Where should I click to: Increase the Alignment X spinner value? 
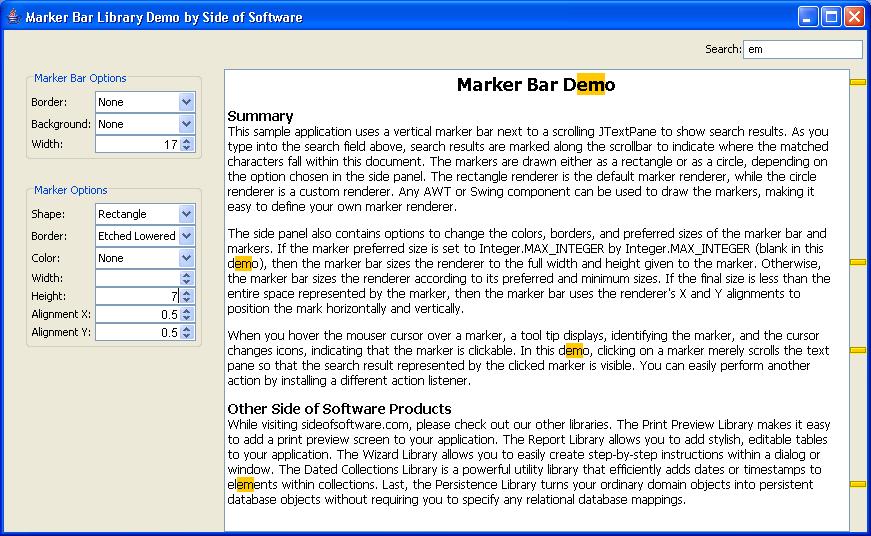pyautogui.click(x=187, y=311)
